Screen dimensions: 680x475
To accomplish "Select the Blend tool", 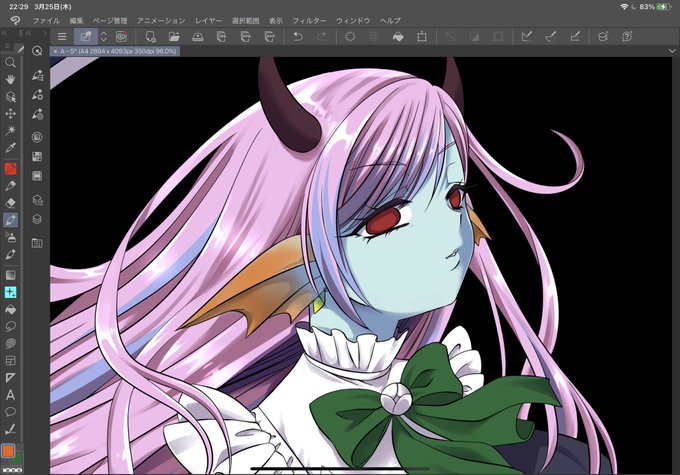I will (x=10, y=343).
